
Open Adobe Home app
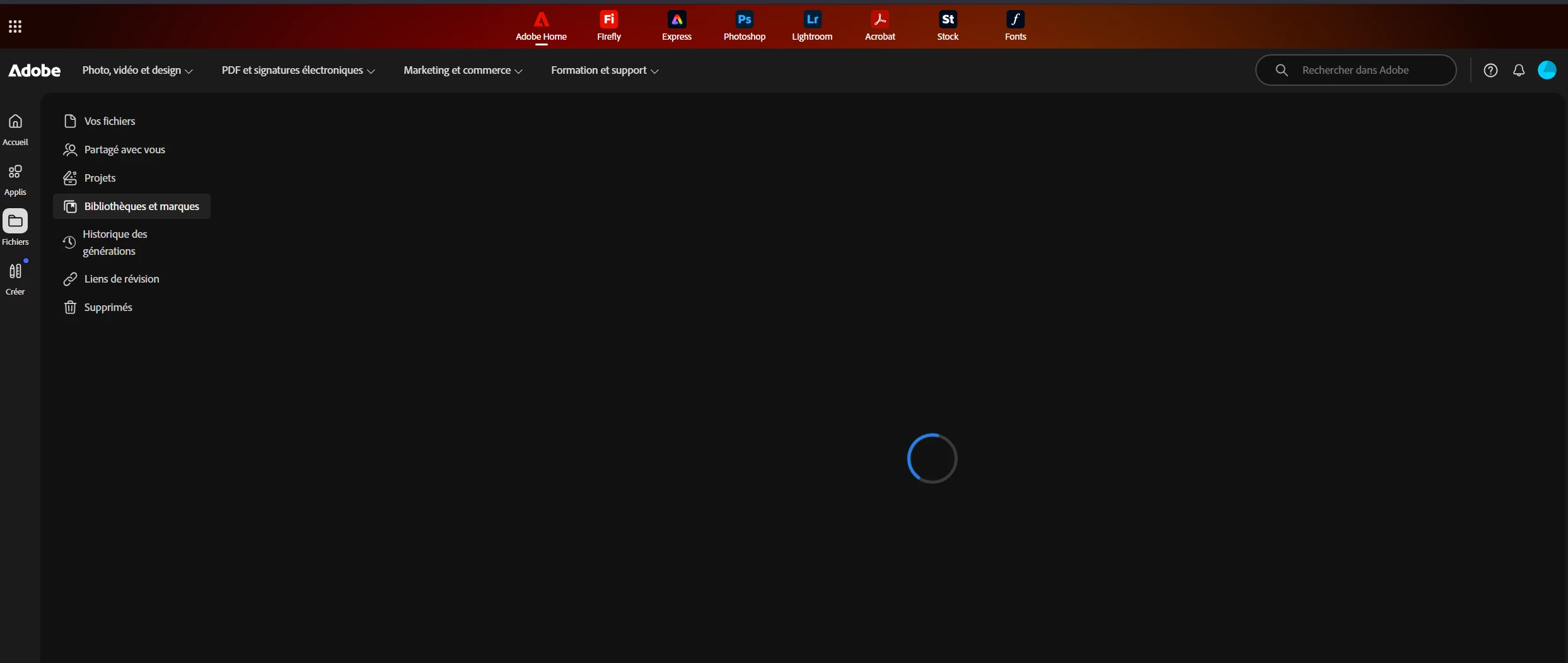click(541, 26)
